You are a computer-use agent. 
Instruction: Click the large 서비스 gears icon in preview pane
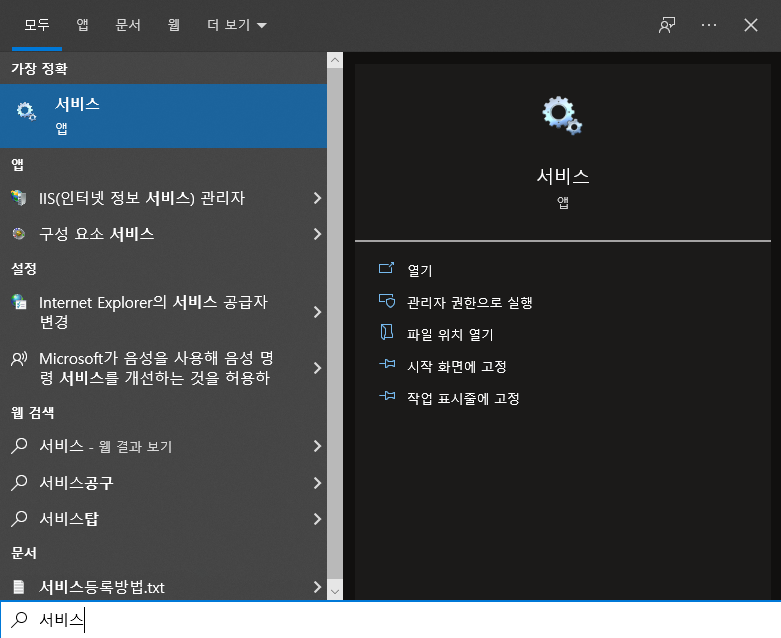tap(562, 116)
